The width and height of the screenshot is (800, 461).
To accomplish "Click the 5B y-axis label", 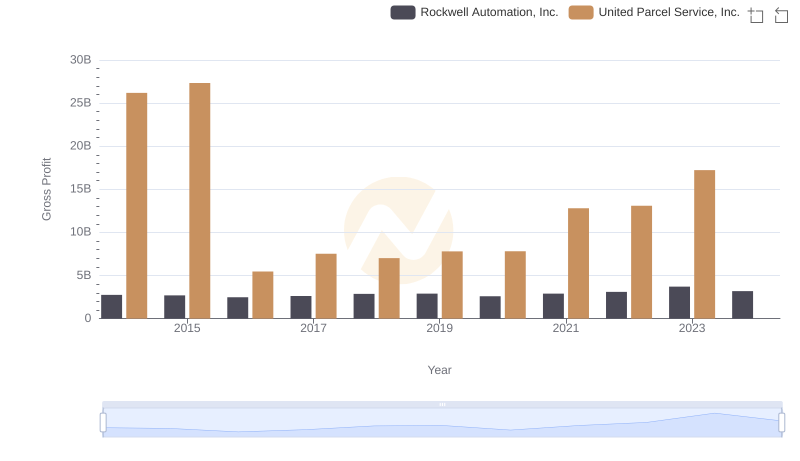I will pyautogui.click(x=84, y=275).
